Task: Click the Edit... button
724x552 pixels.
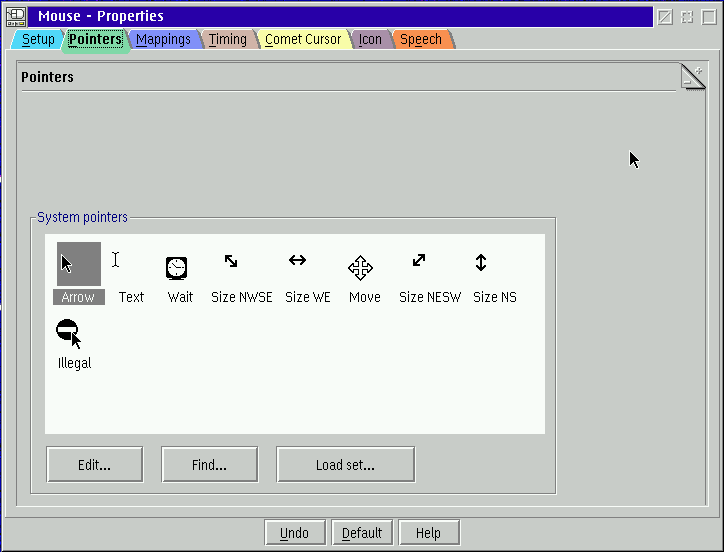Action: click(x=95, y=464)
